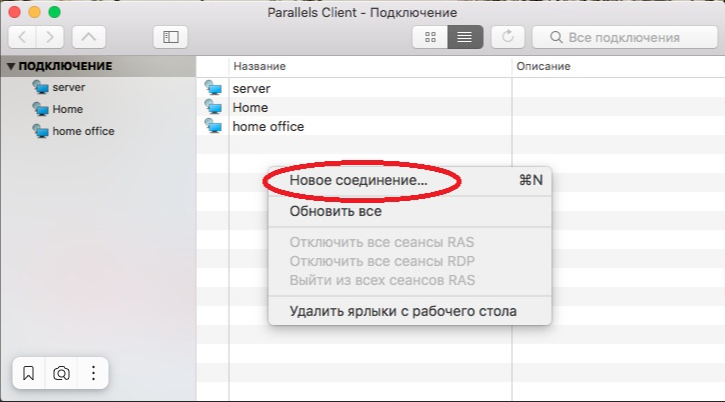Switch to icon grid view
Screen dimensions: 725x402
[x=430, y=37]
